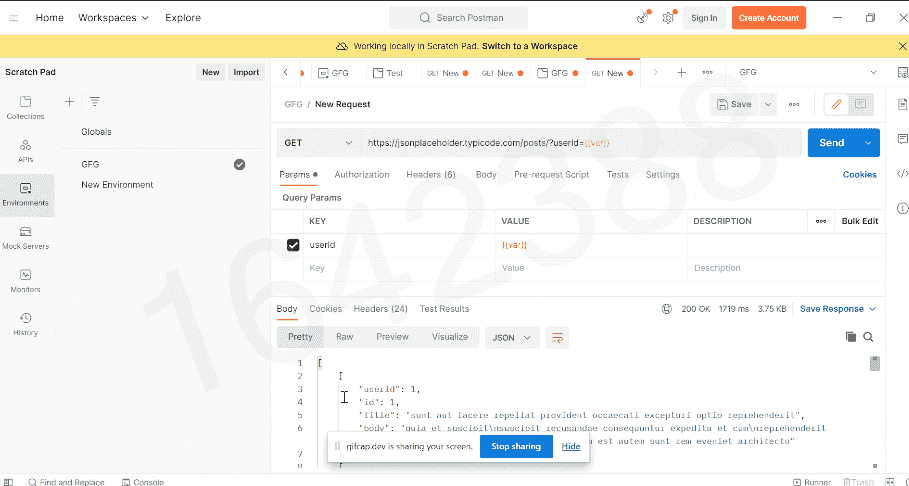Click the settings gear icon in header

coord(668,18)
